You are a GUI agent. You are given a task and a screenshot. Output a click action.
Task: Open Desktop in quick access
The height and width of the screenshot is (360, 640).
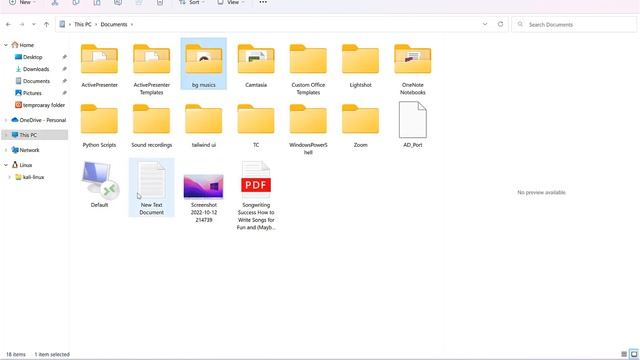click(33, 57)
